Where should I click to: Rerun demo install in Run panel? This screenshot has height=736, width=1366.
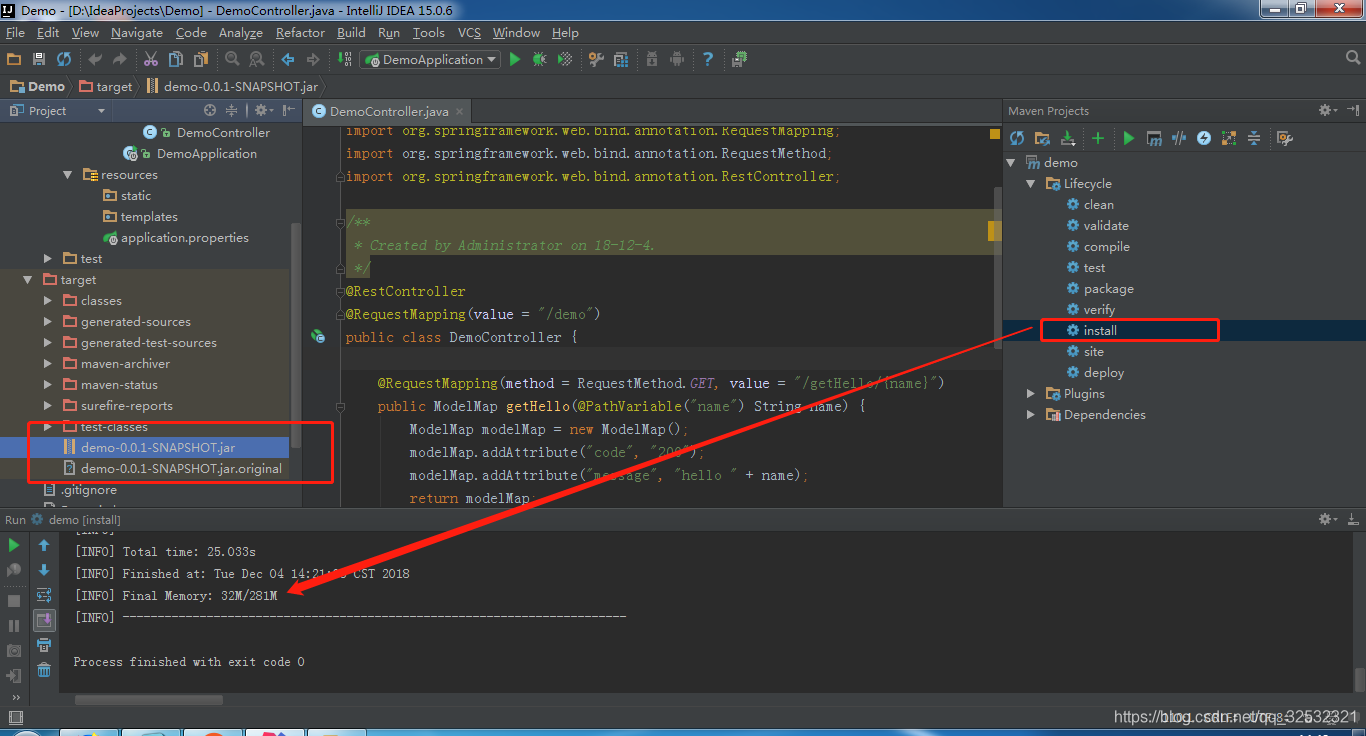tap(14, 545)
